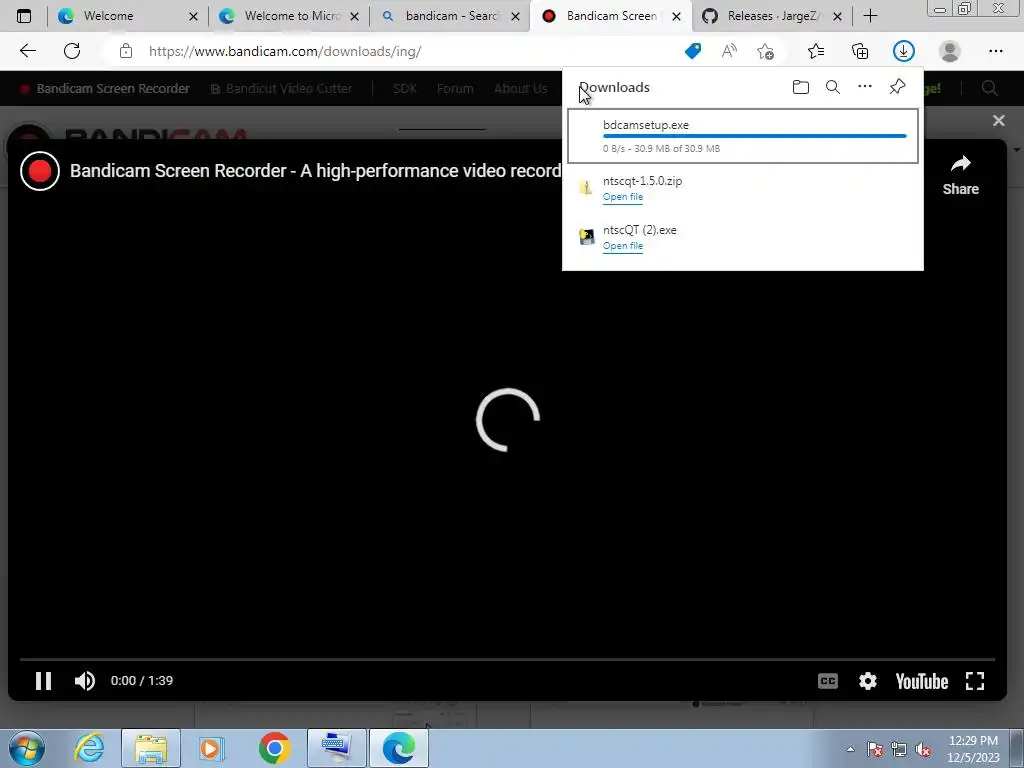Screen dimensions: 1024x768
Task: Open browser Settings and more menu
Action: (995, 51)
